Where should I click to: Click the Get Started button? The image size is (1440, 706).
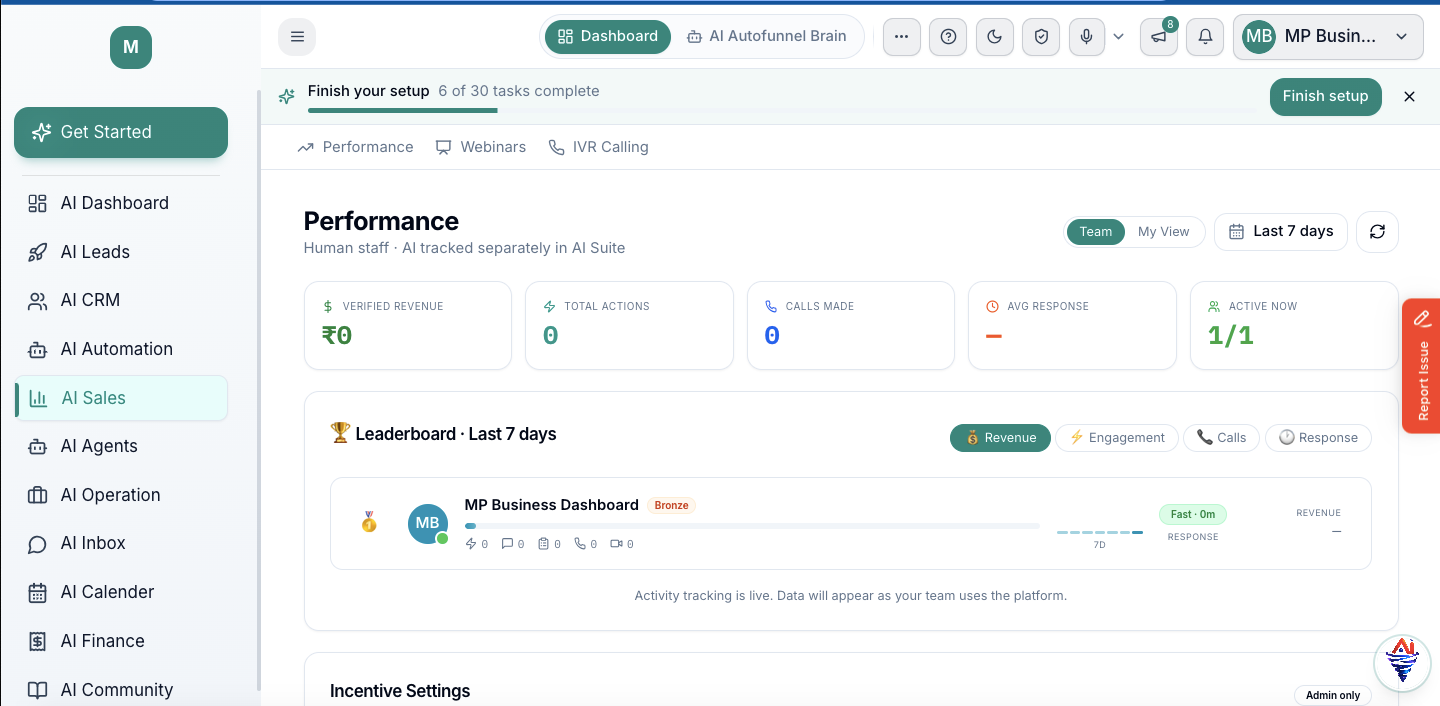[121, 132]
